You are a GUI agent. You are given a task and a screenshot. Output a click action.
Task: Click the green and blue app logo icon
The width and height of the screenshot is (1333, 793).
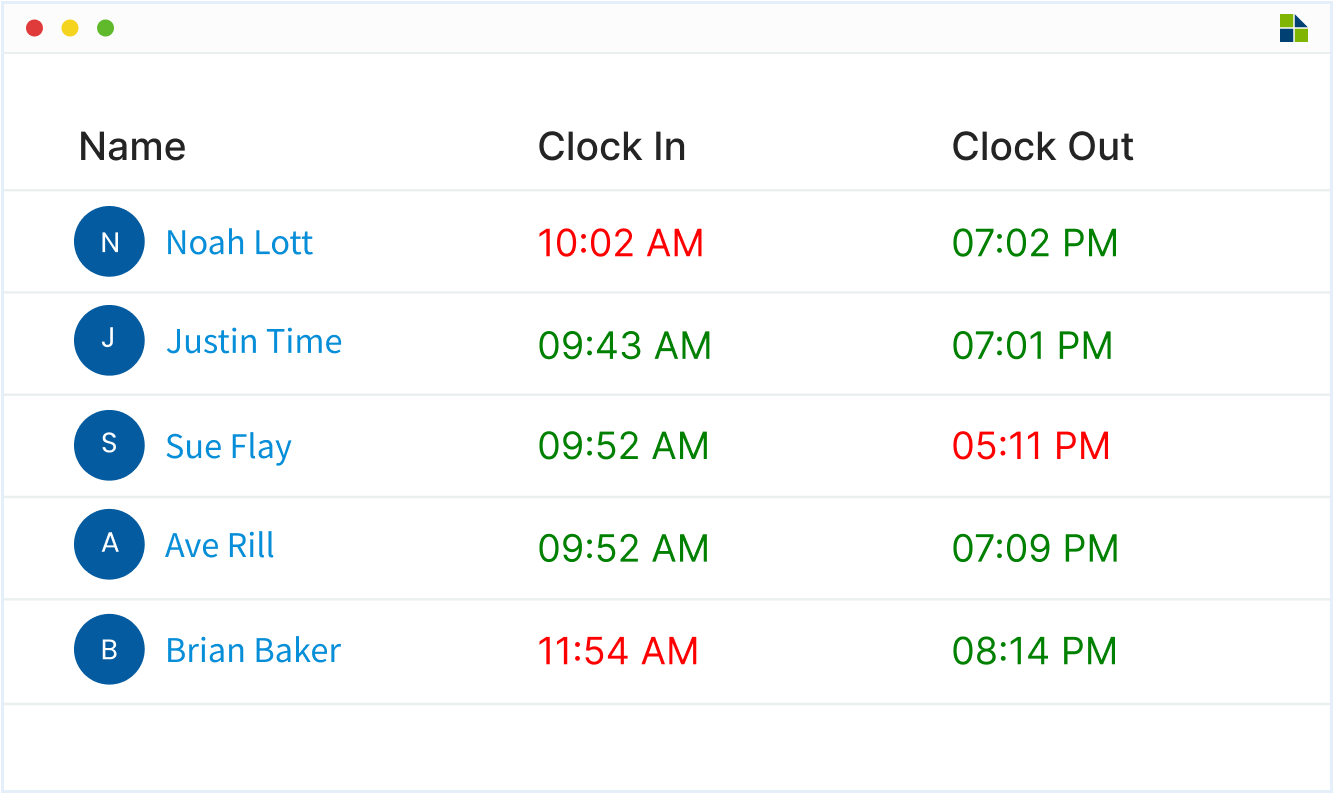click(x=1294, y=28)
